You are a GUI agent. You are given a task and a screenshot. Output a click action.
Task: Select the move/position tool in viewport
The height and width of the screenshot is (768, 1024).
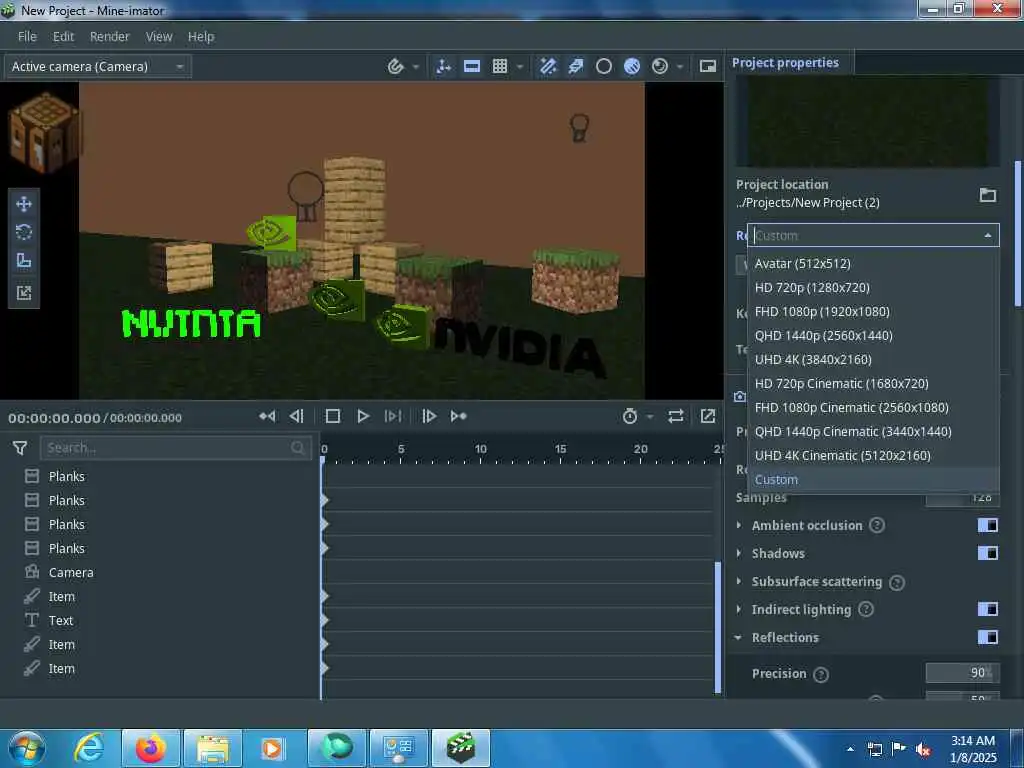click(24, 204)
